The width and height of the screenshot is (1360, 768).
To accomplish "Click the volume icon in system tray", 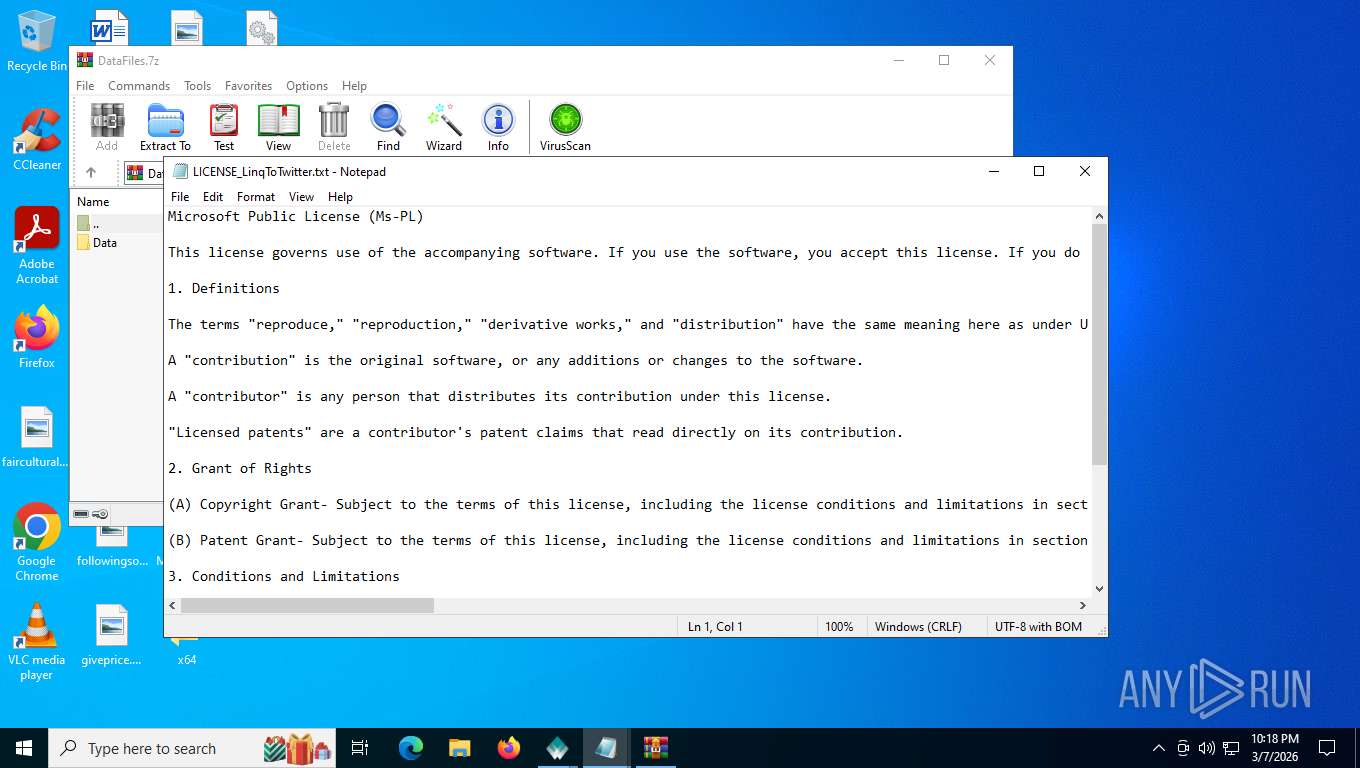I will point(1206,748).
